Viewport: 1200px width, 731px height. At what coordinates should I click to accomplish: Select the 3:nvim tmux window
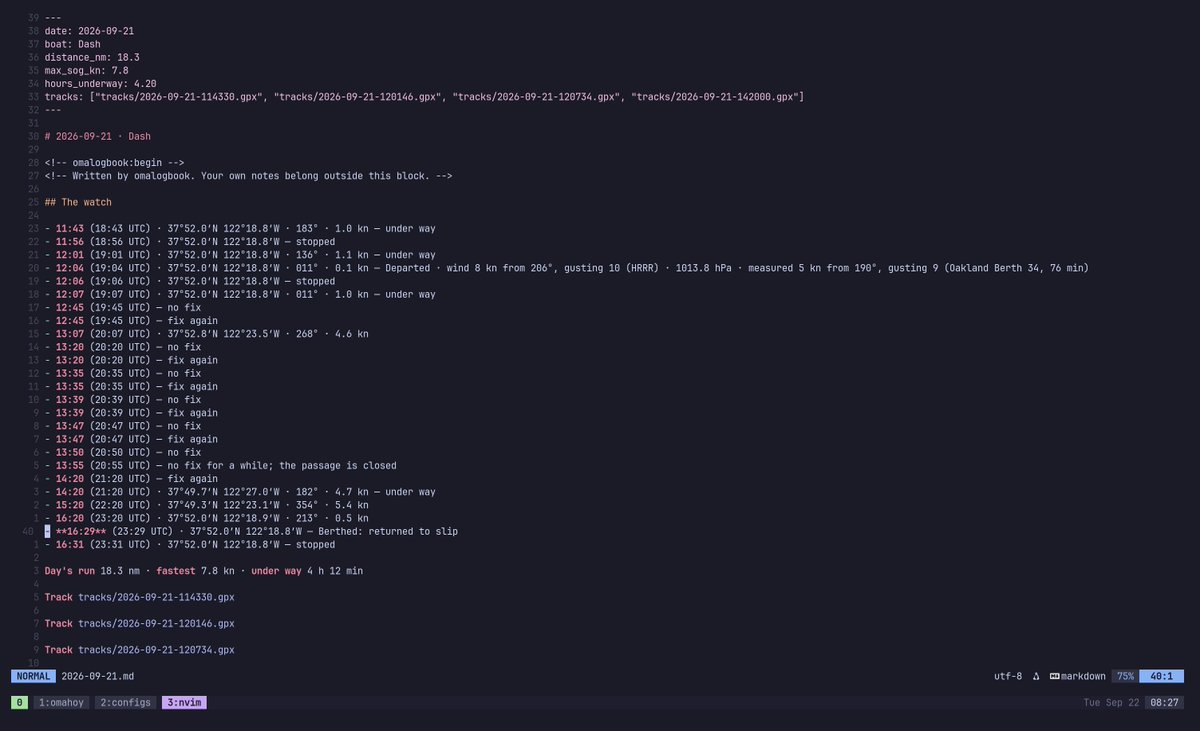point(184,702)
